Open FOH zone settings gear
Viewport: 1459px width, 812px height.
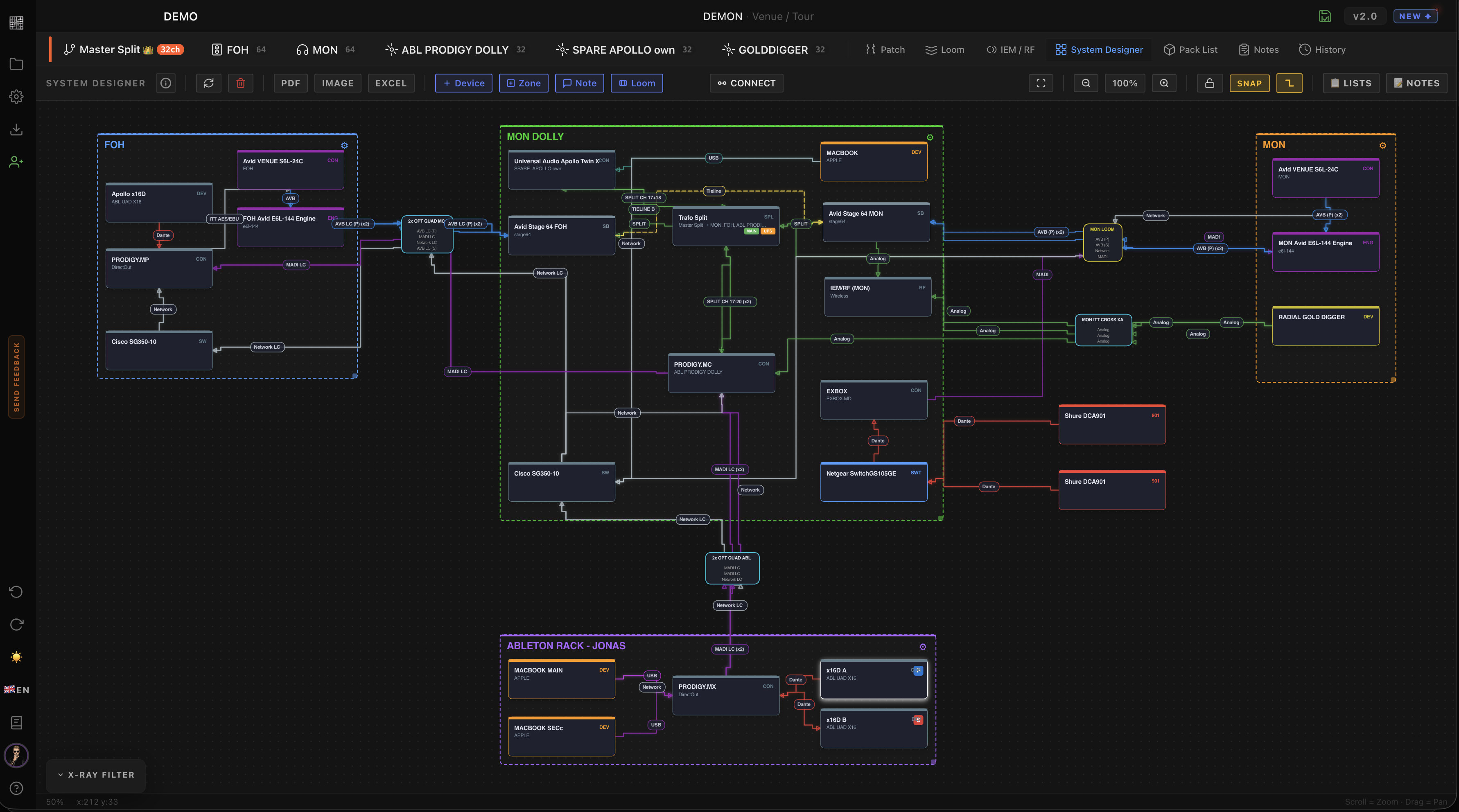pyautogui.click(x=344, y=146)
